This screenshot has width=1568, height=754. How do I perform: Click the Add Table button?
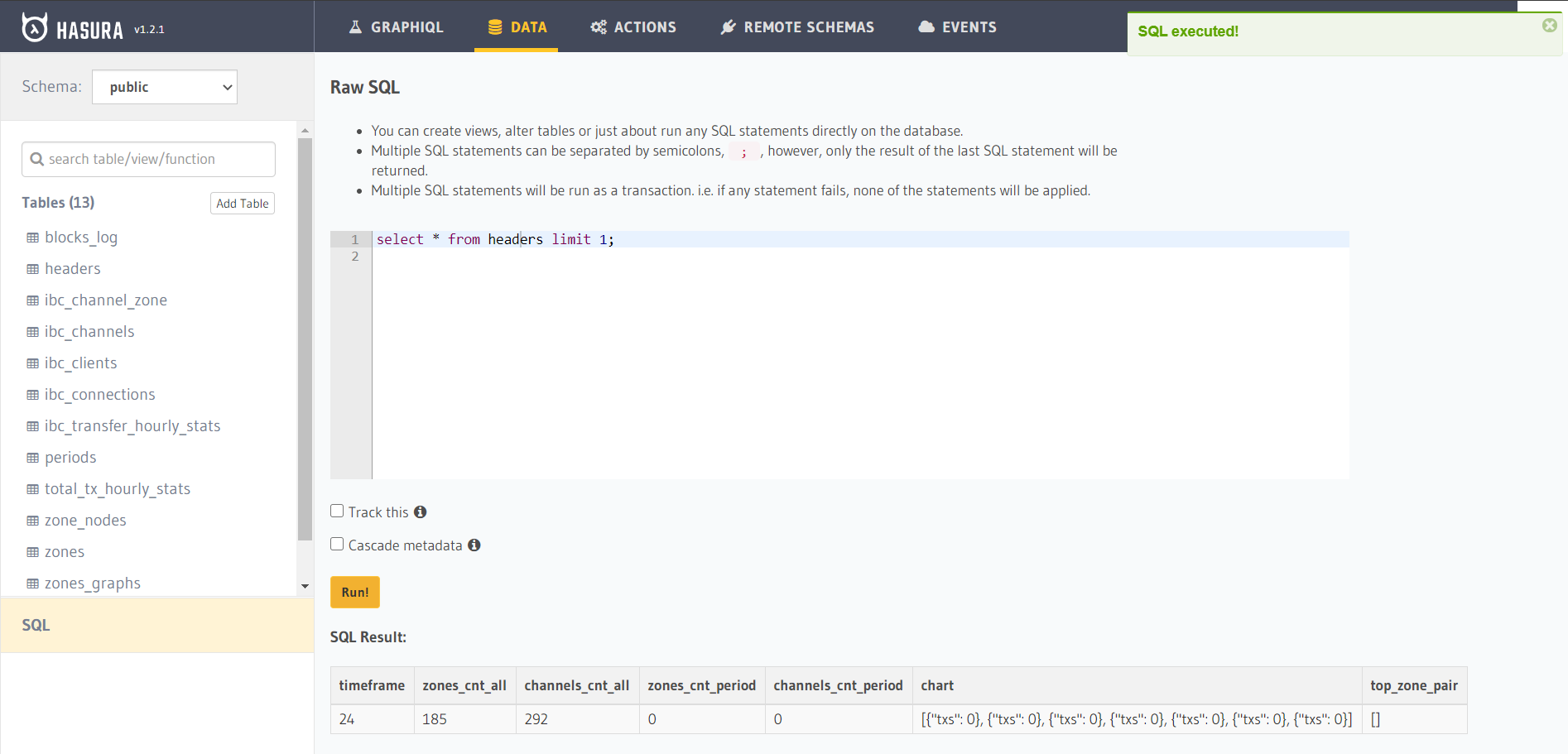242,203
